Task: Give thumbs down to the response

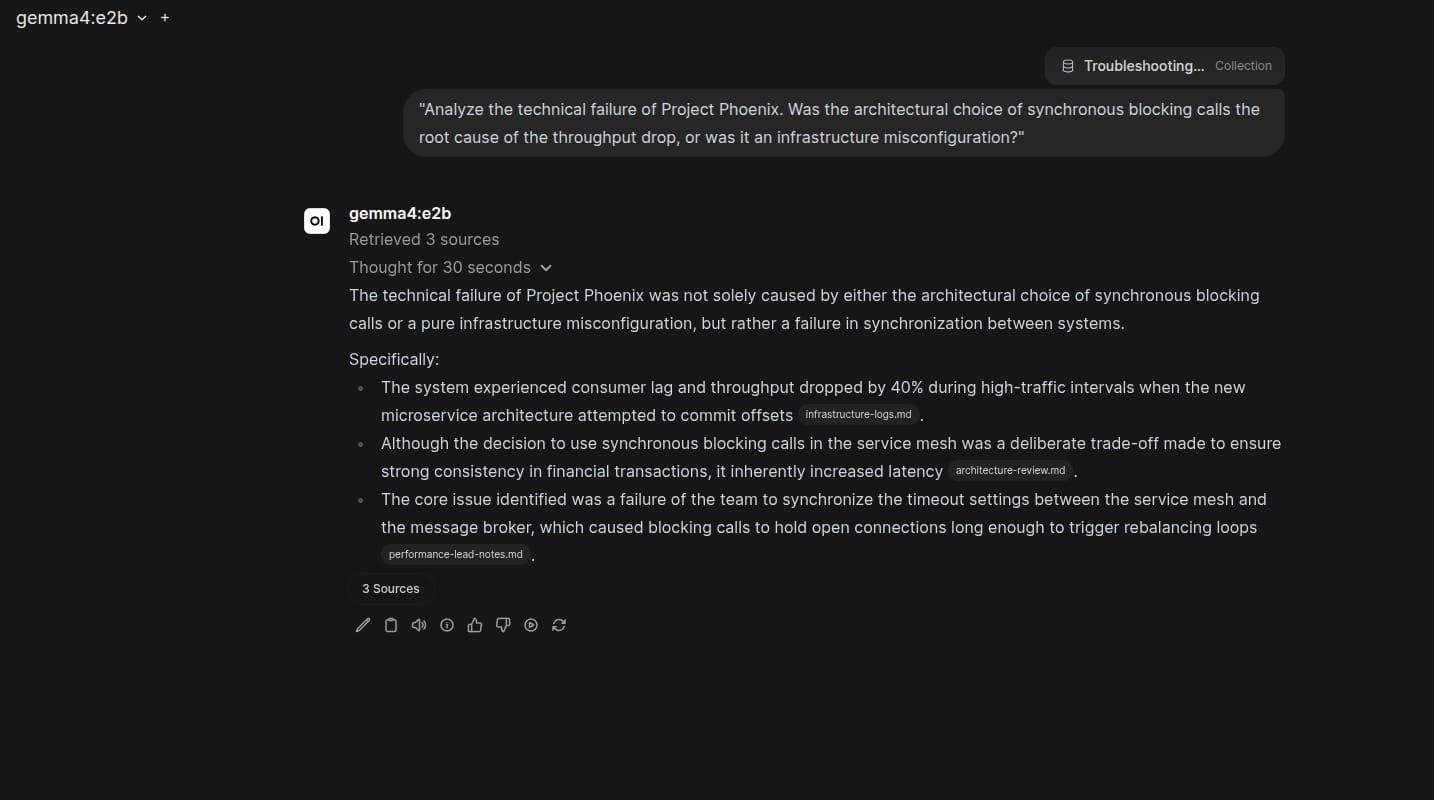Action: tap(503, 625)
